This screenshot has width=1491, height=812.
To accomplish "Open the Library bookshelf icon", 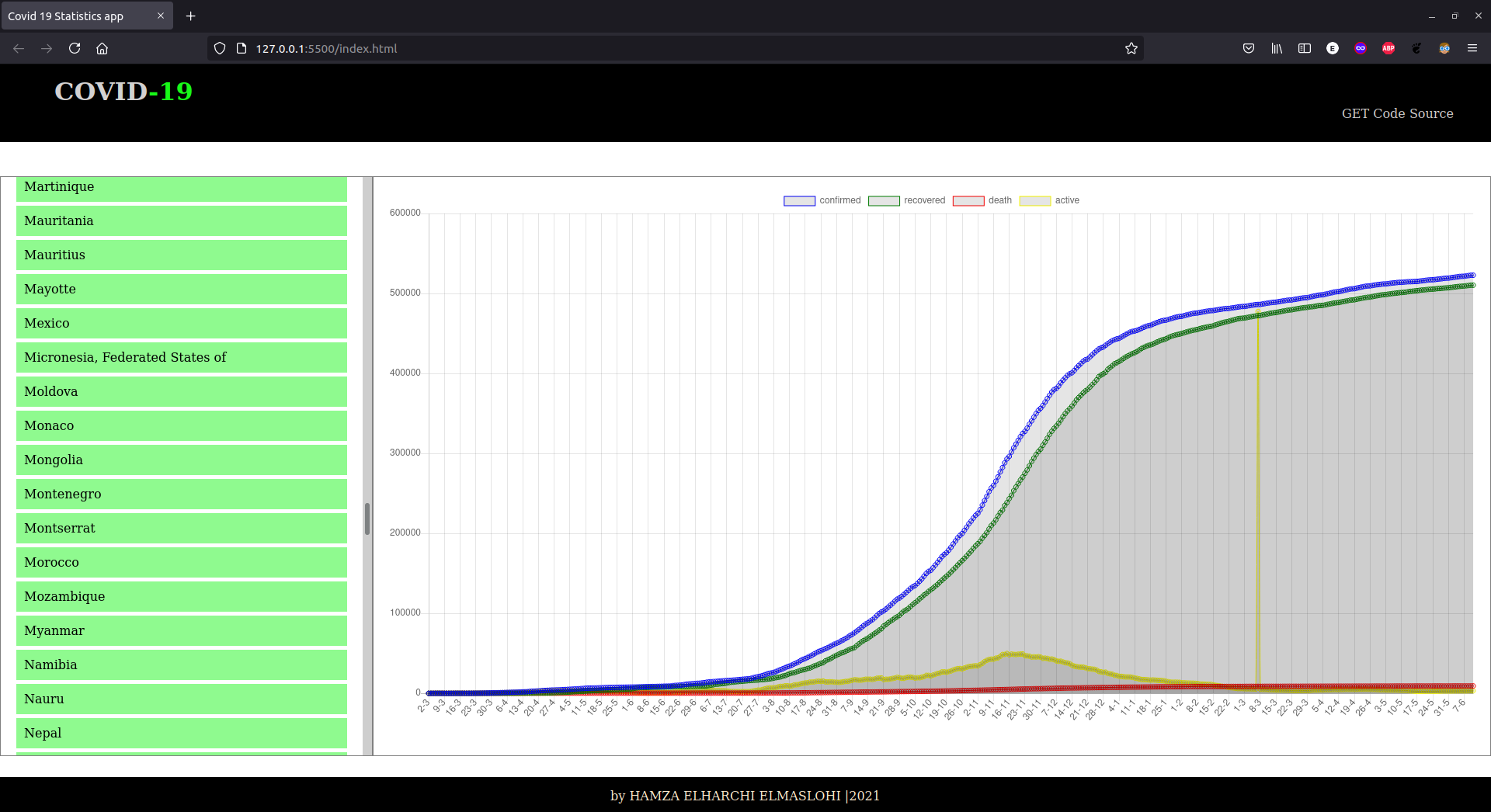I will click(x=1277, y=48).
